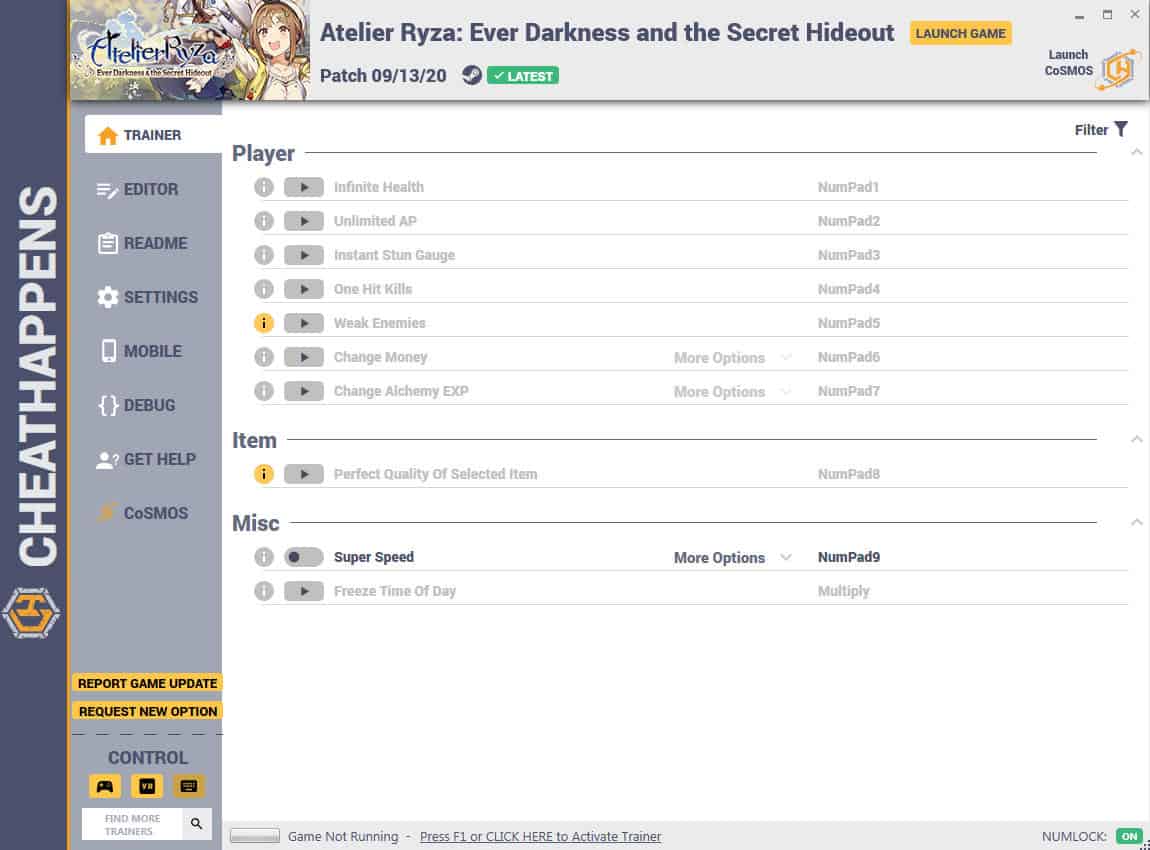
Task: Click REPORT GAME UPDATE button
Action: (147, 683)
